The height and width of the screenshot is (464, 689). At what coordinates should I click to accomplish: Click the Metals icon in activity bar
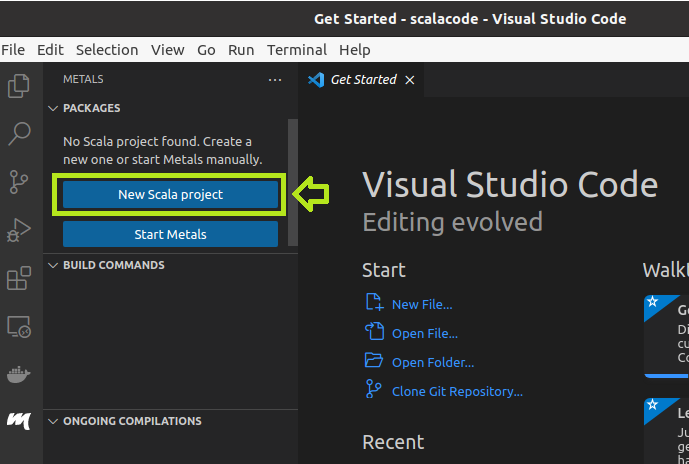tap(19, 421)
